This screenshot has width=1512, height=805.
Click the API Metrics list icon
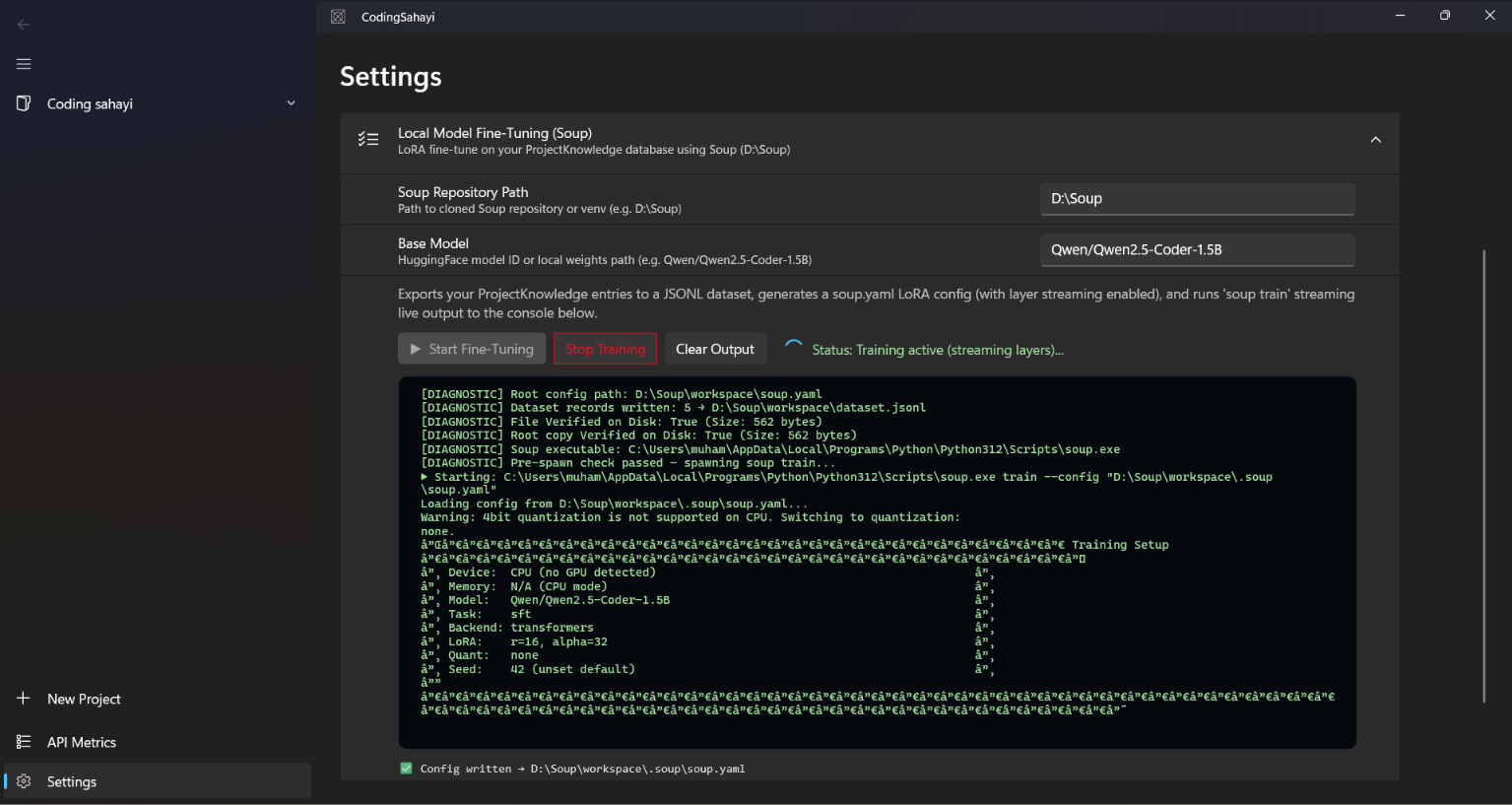(x=24, y=742)
